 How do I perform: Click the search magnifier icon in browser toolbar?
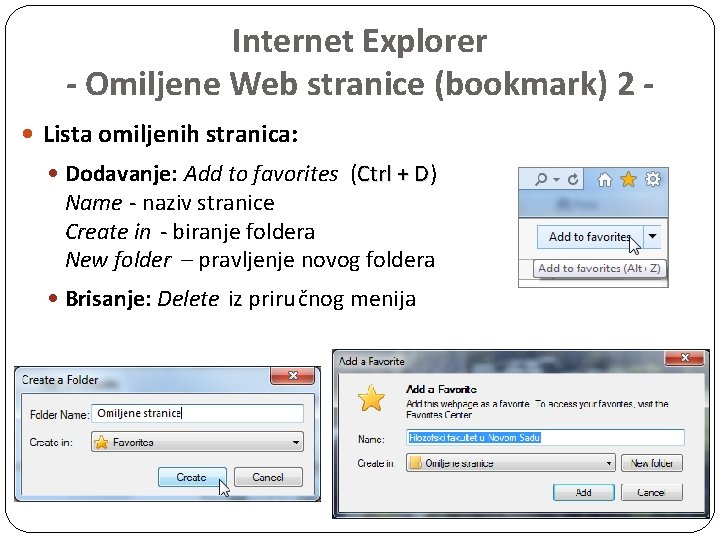(x=541, y=179)
